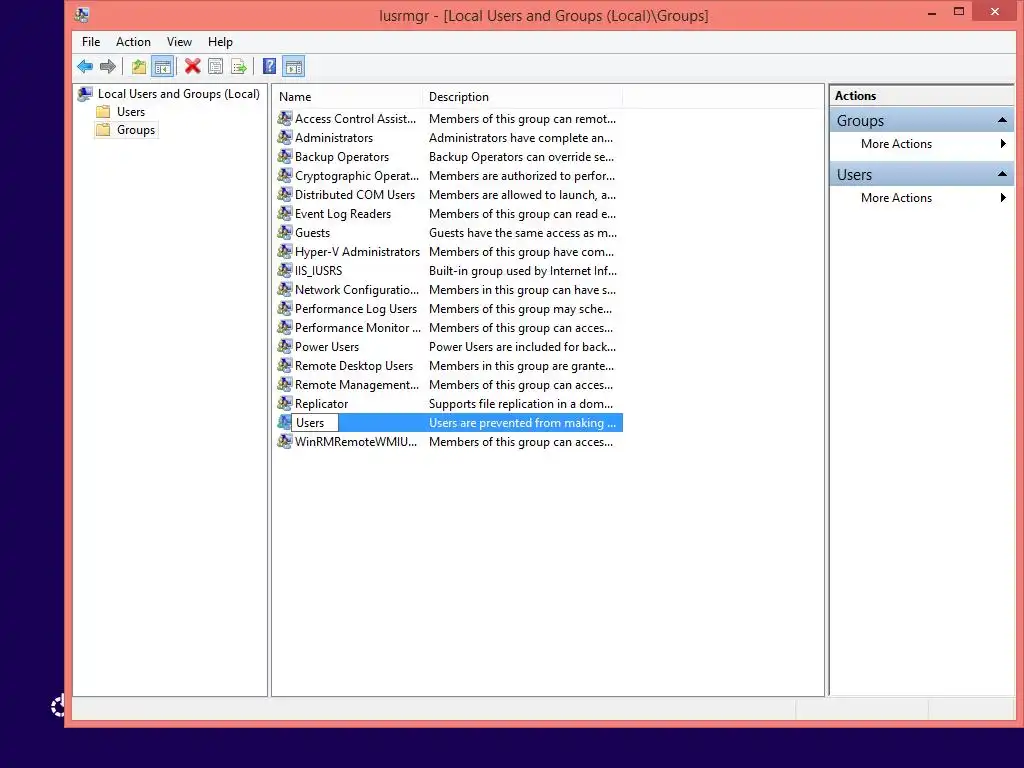The width and height of the screenshot is (1024, 768).
Task: Sort by the Name column header
Action: [x=347, y=97]
